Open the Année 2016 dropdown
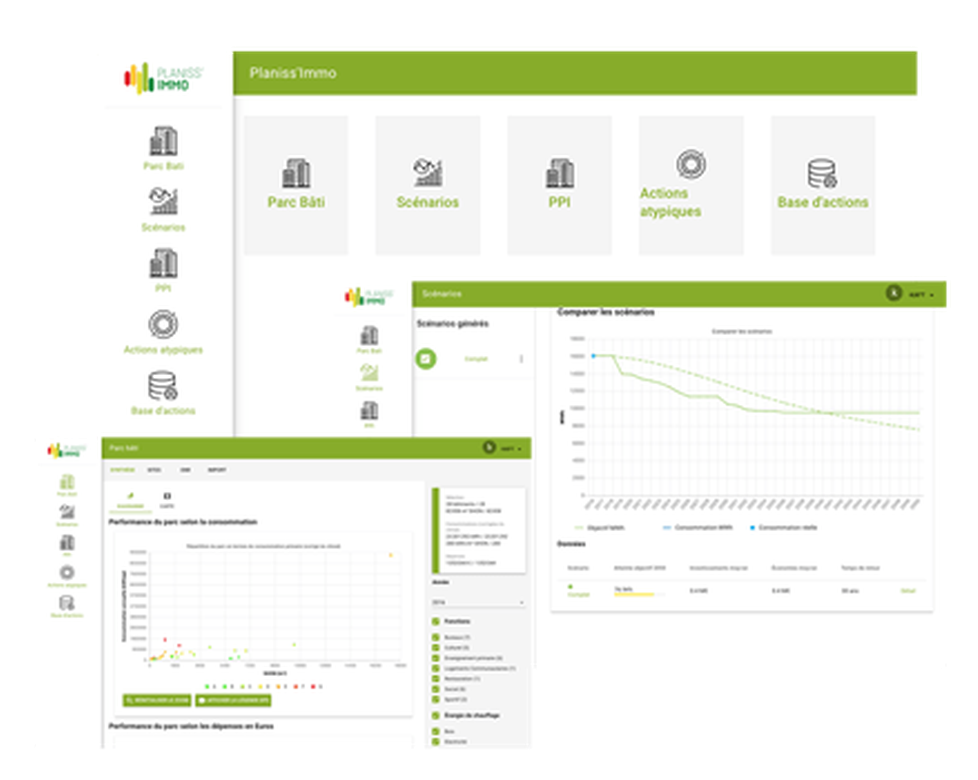Screen dimensions: 978x780 (x=478, y=602)
